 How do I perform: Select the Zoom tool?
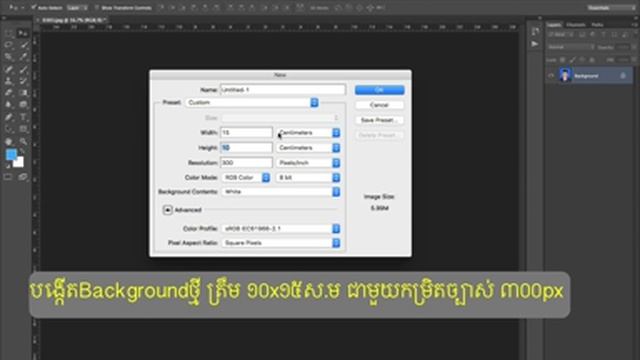click(x=23, y=142)
